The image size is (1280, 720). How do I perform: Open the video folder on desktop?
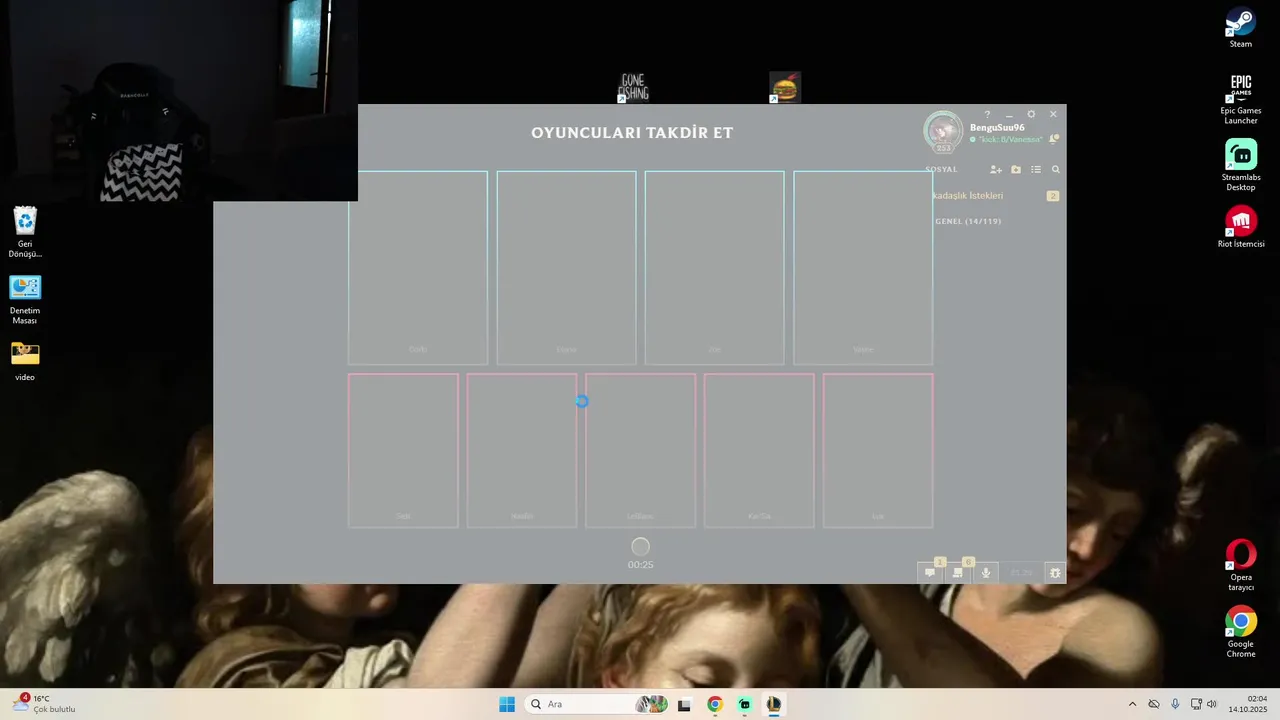click(x=25, y=361)
